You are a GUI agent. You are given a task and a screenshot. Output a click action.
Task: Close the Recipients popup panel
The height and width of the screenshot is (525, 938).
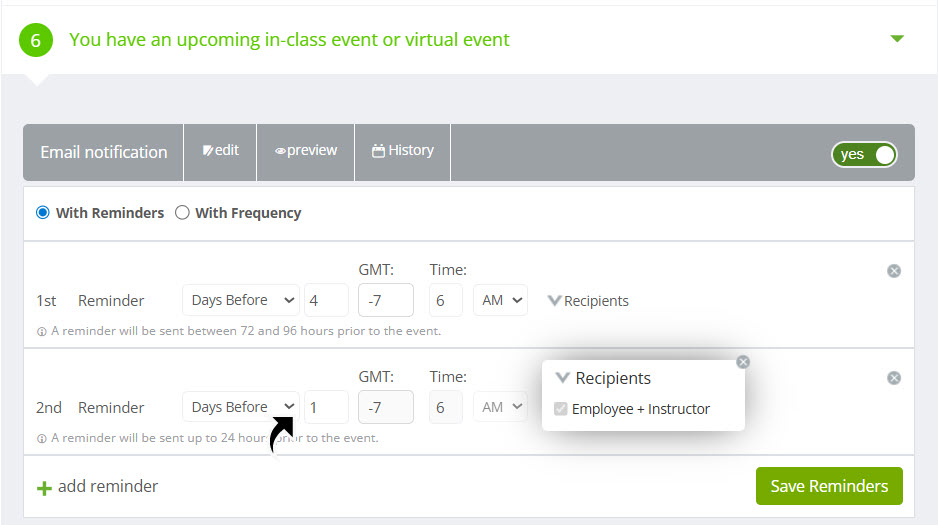point(743,362)
